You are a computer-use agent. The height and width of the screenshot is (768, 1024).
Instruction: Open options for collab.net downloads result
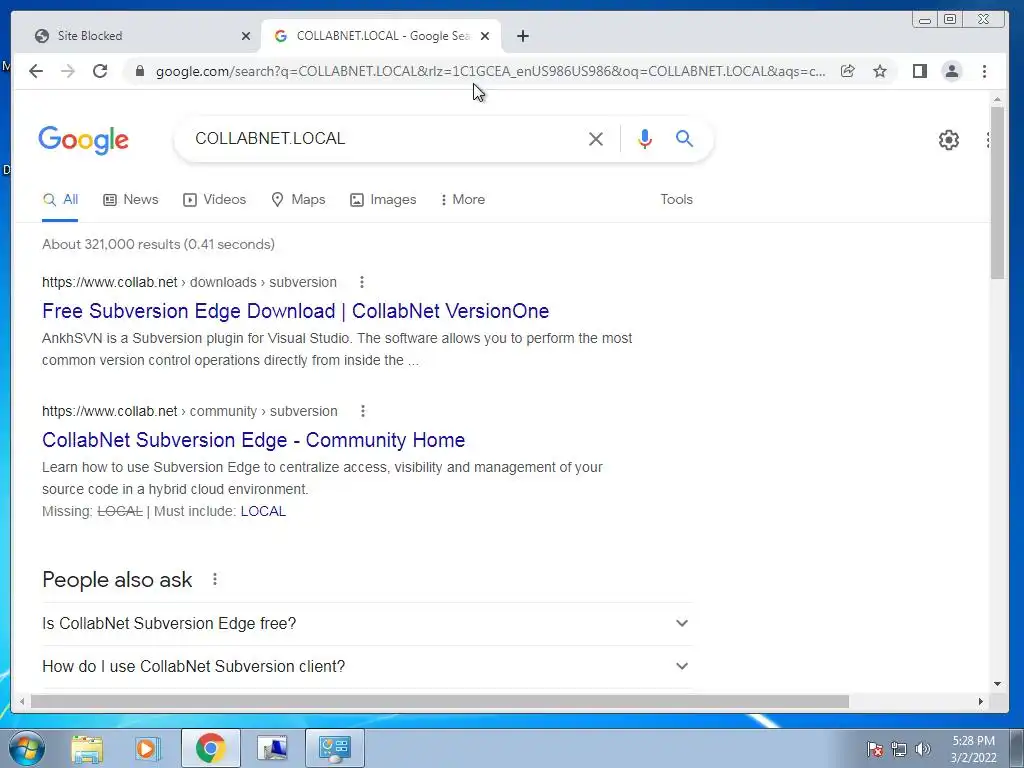[362, 282]
